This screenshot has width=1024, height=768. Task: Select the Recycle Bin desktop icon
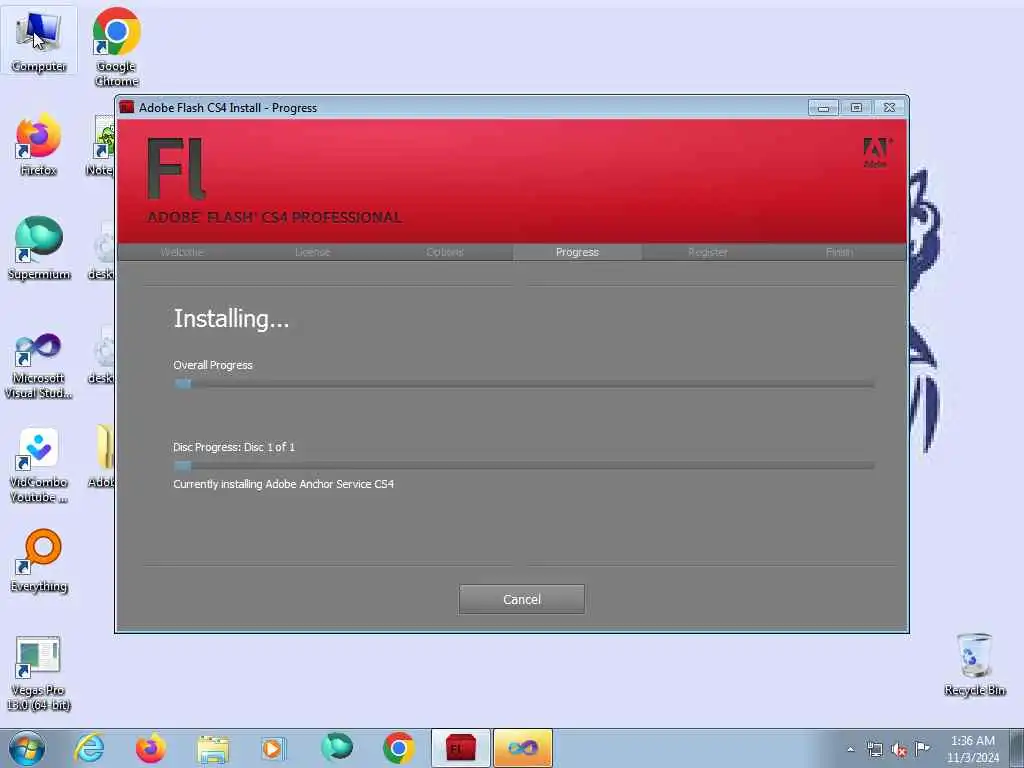coord(974,665)
